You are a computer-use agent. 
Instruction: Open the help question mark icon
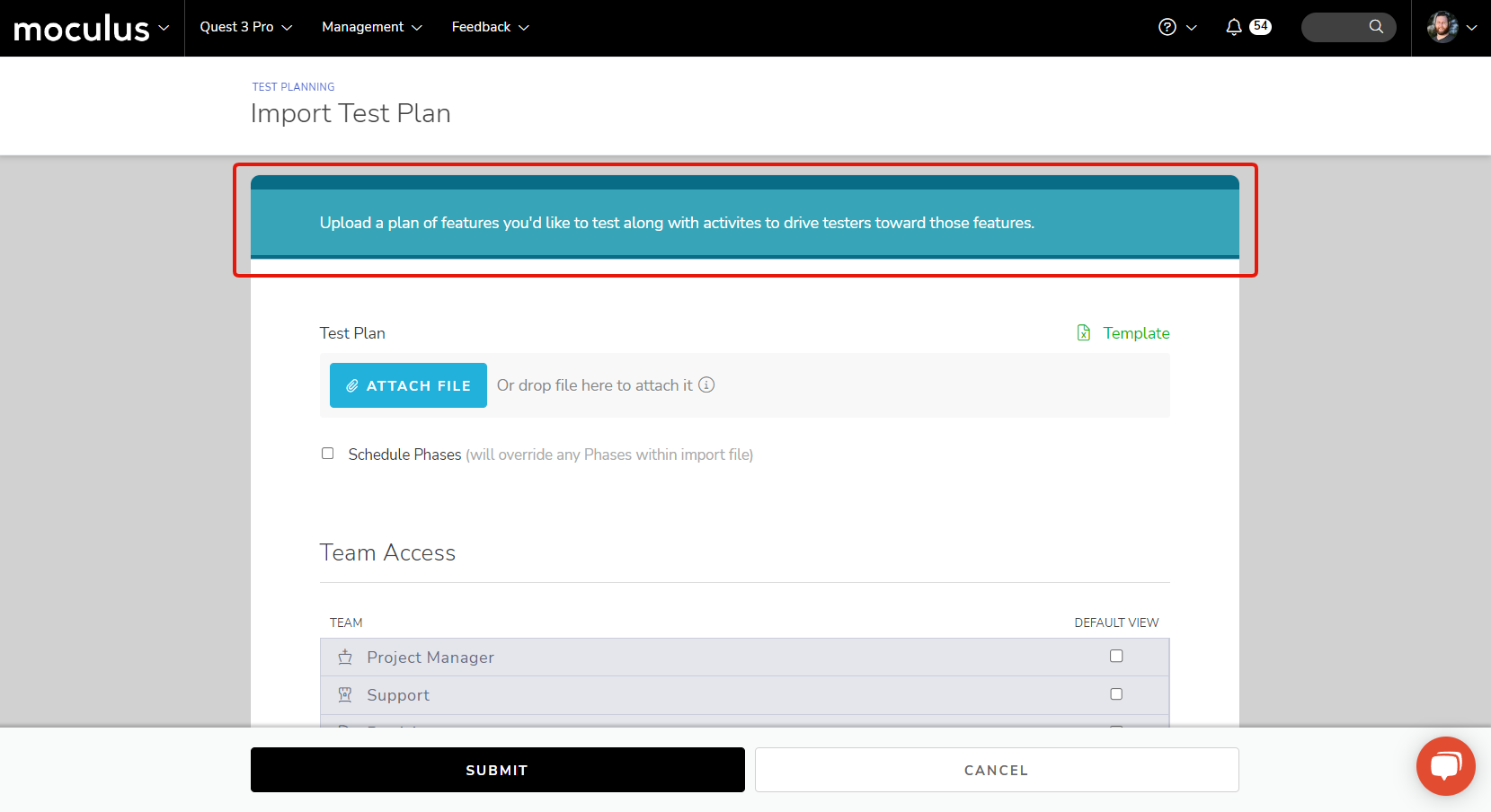[x=1167, y=27]
